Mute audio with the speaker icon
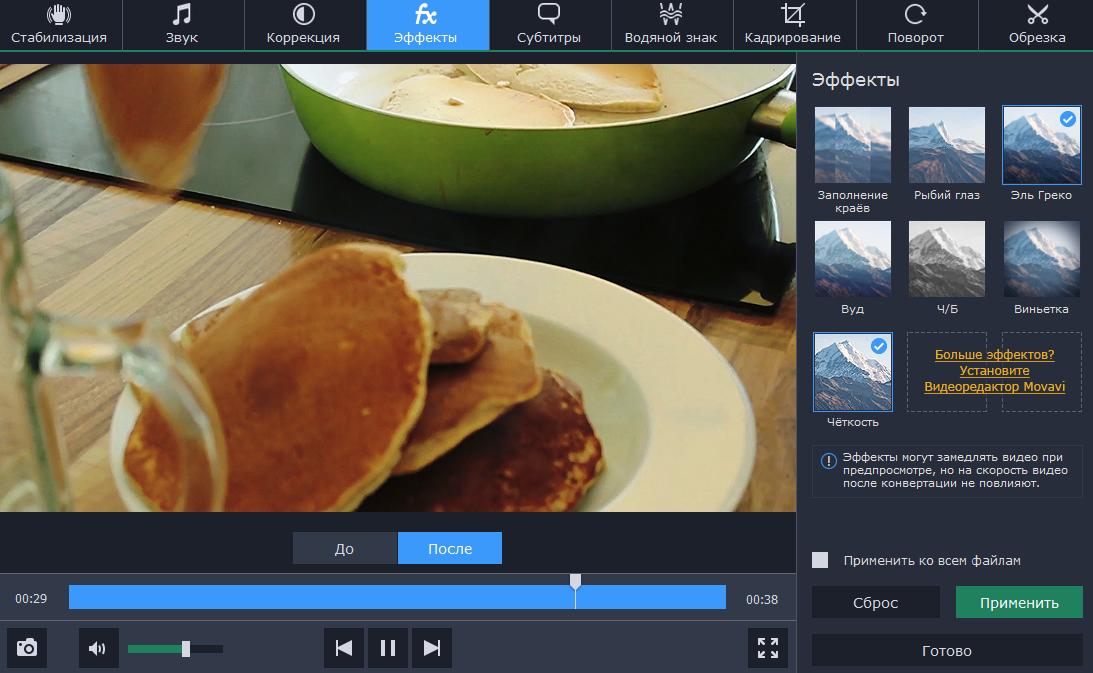Viewport: 1093px width, 673px height. click(98, 648)
